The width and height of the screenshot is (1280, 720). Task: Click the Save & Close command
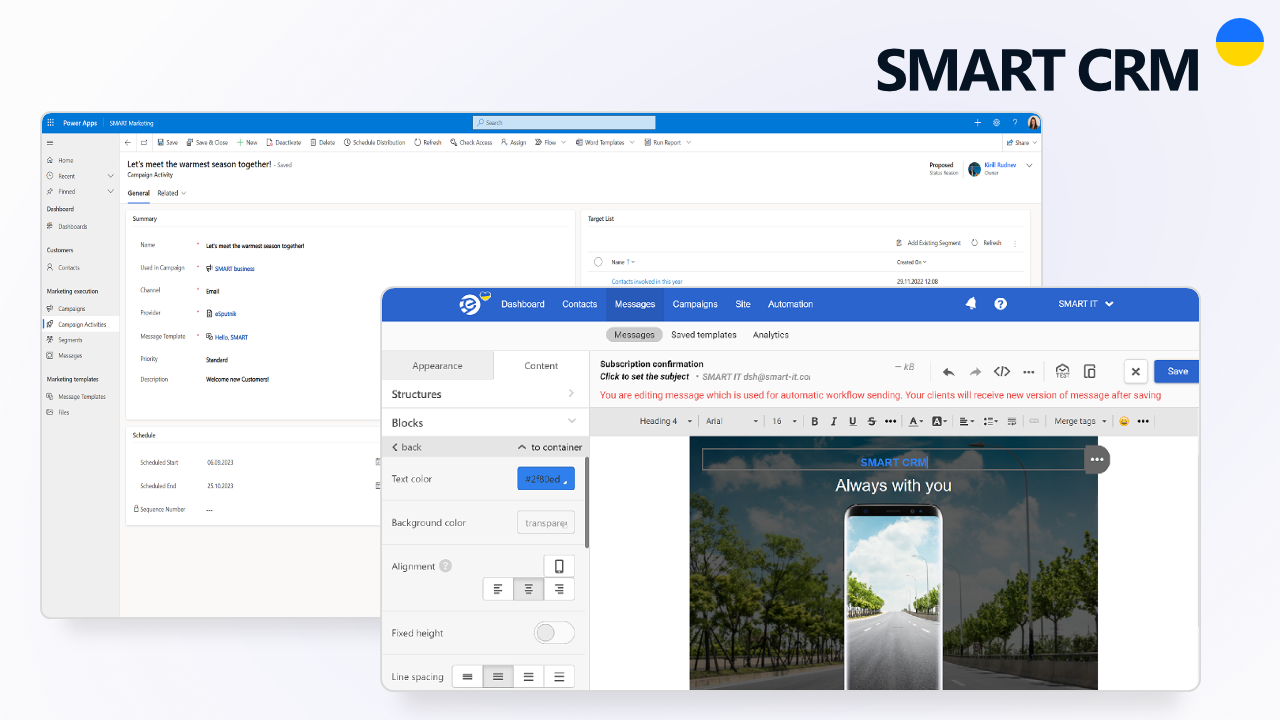207,142
